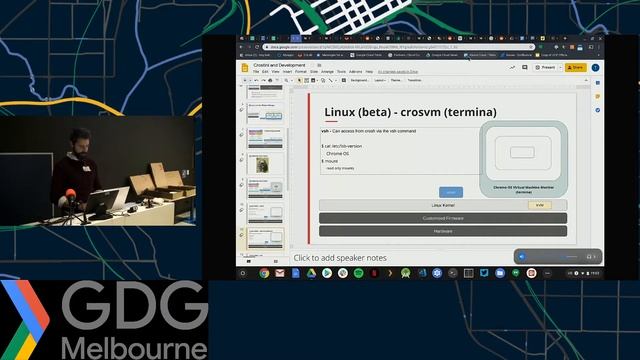
Task: Open Visual Studio Code from the shelf
Action: [421, 273]
